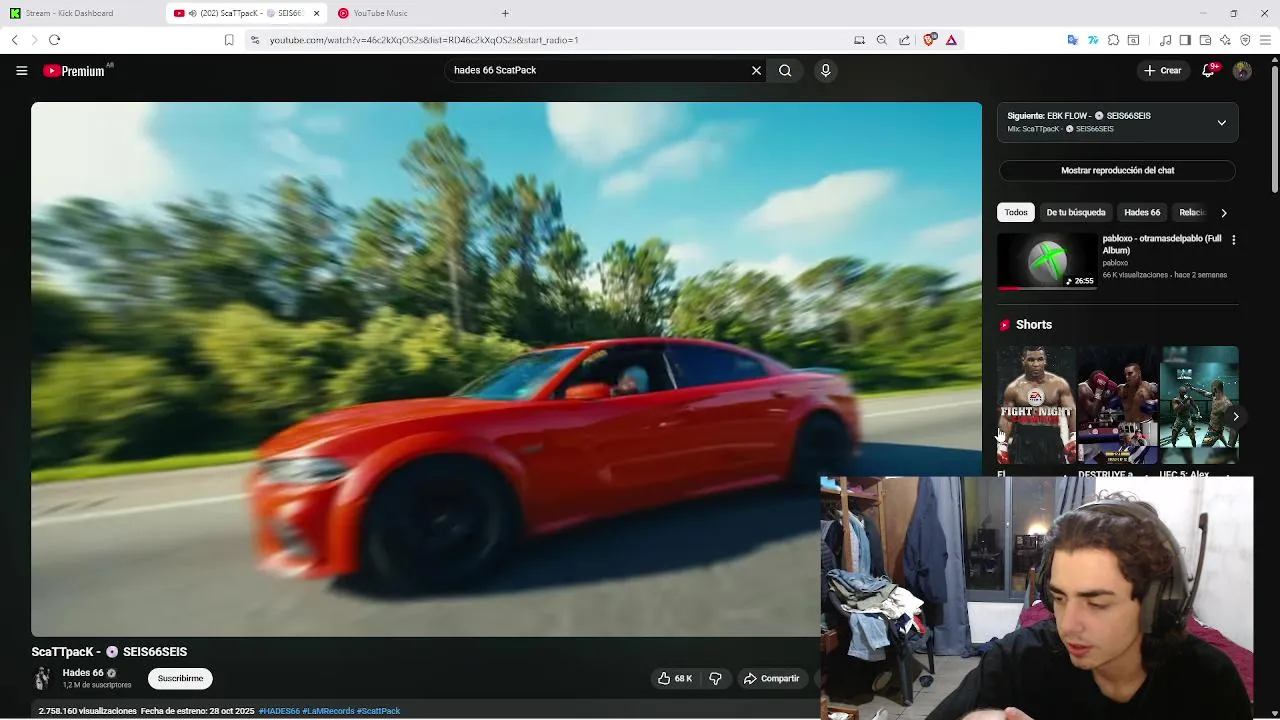Click the share-page icon in the address bar
1280x720 pixels.
[904, 40]
